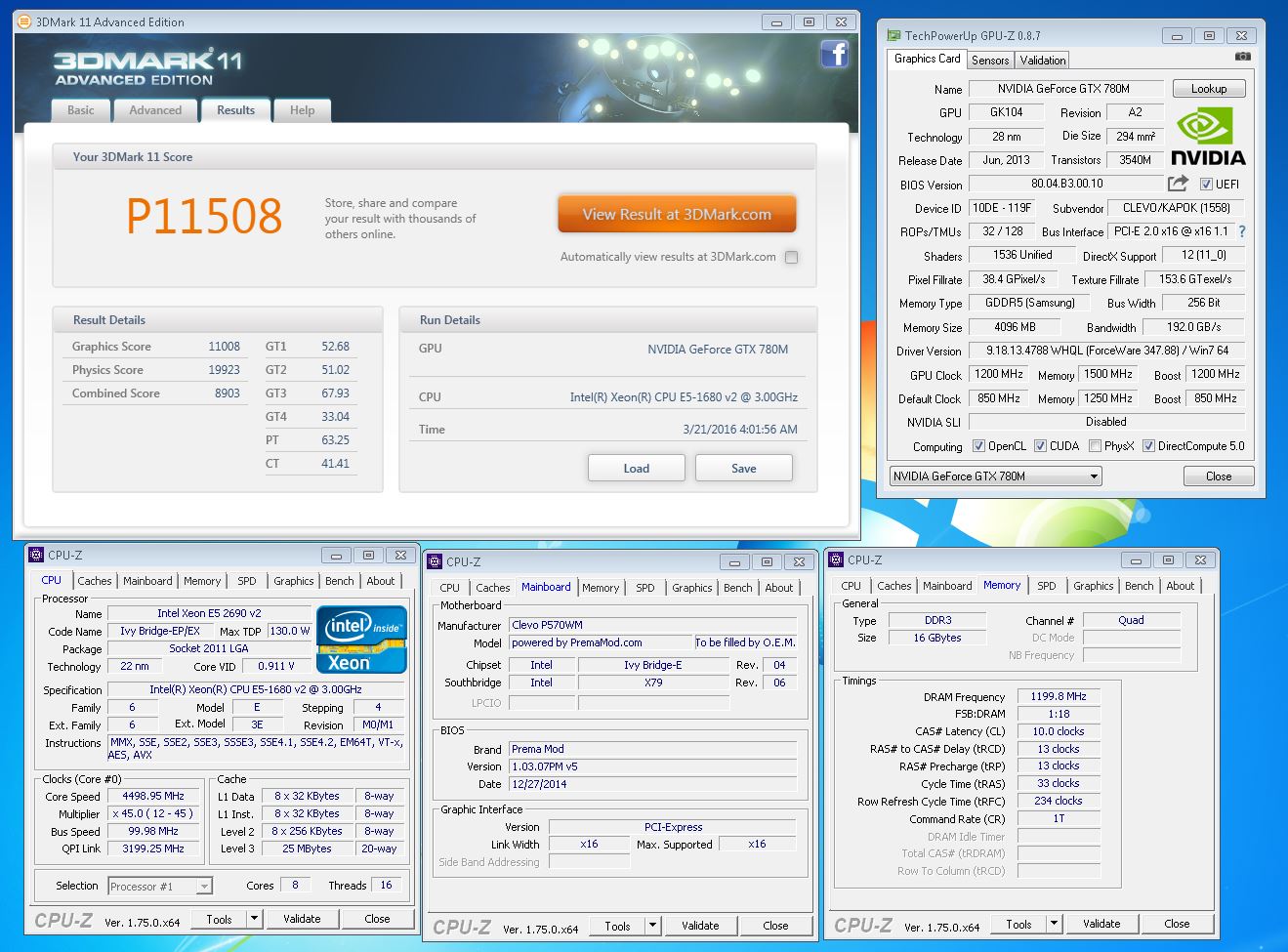The image size is (1288, 952).
Task: Toggle the PhysX checkbox
Action: (1094, 446)
